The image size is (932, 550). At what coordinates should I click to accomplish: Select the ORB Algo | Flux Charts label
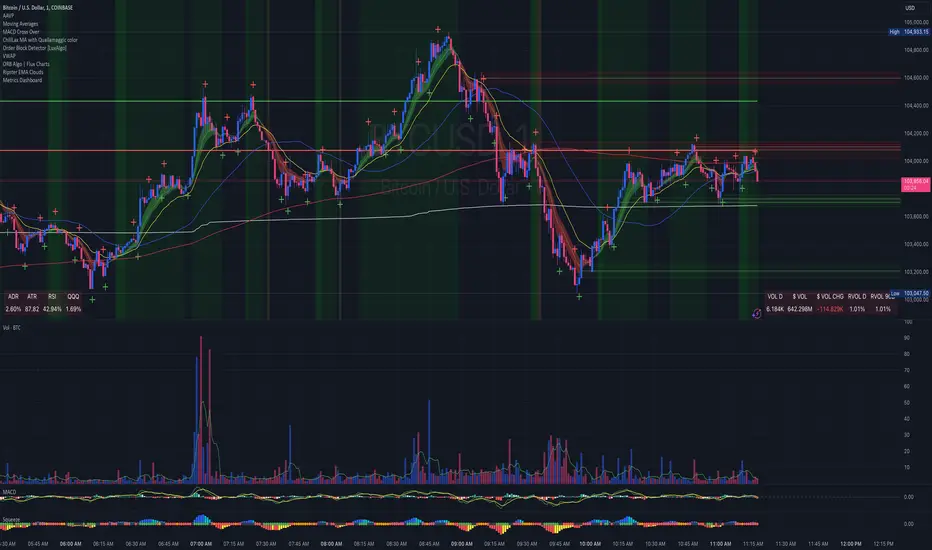[x=26, y=64]
